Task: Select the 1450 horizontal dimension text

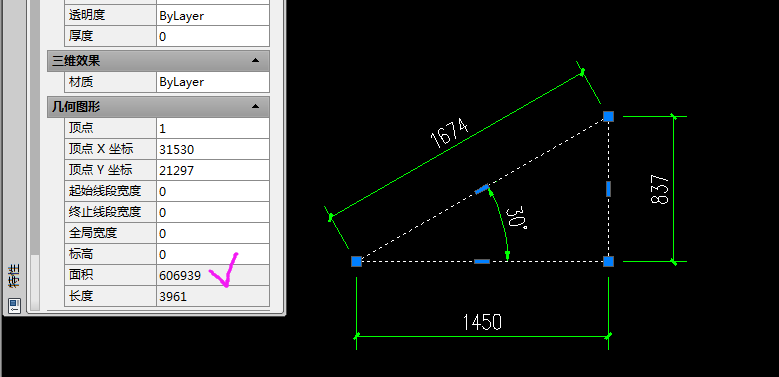Action: (482, 322)
